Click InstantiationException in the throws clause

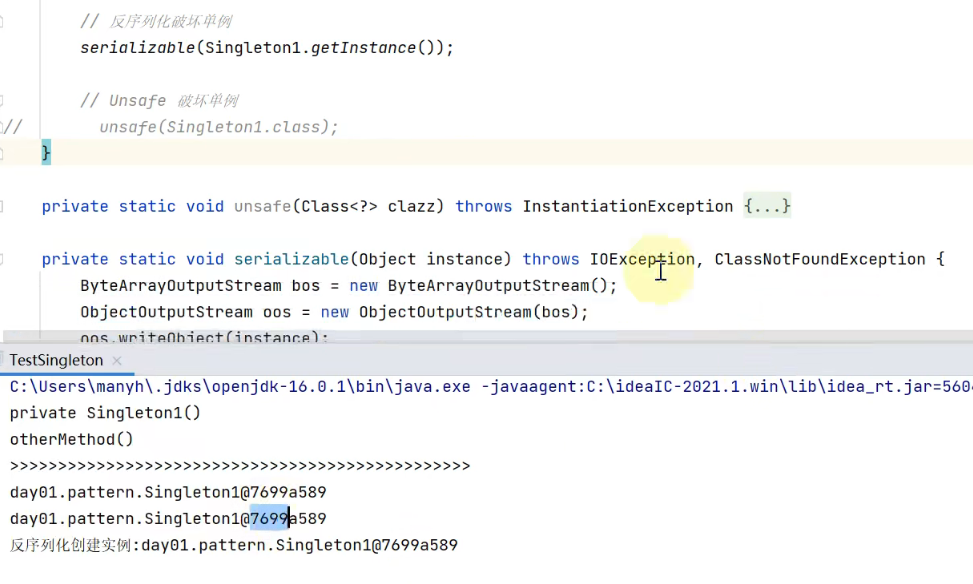pos(628,206)
